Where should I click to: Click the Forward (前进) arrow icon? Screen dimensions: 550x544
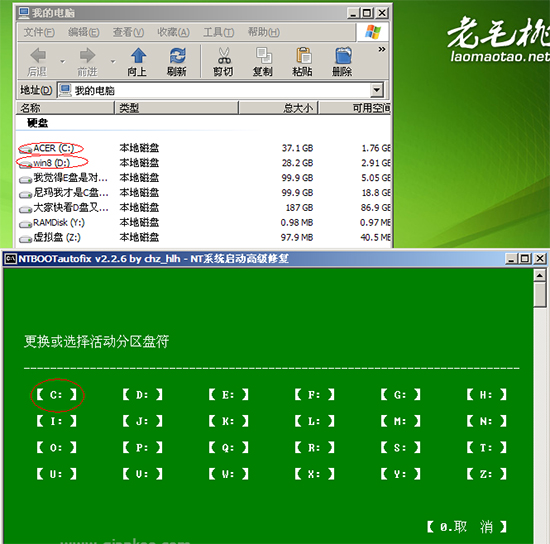pyautogui.click(x=87, y=55)
